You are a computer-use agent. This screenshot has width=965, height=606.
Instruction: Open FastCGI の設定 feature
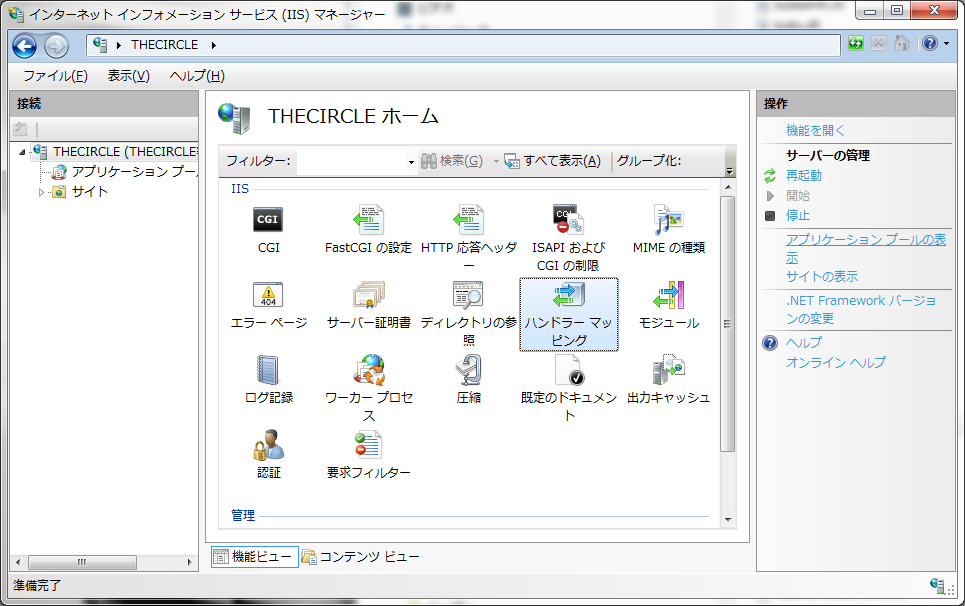368,229
